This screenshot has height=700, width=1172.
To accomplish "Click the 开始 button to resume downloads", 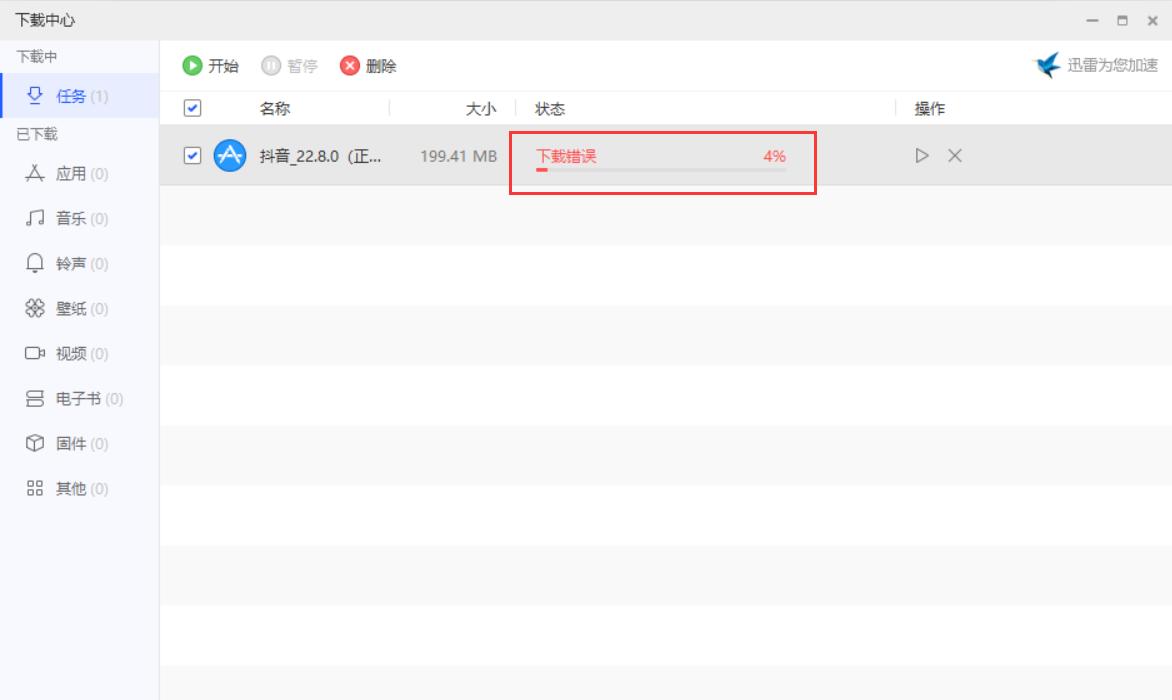I will pos(212,65).
